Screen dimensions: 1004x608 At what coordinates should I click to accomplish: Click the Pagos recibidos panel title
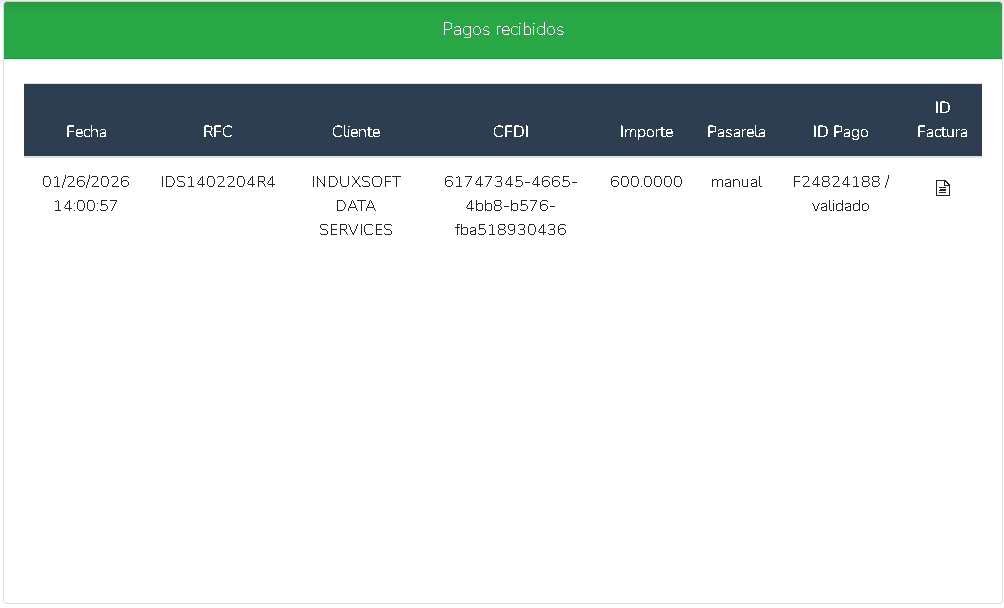[503, 30]
